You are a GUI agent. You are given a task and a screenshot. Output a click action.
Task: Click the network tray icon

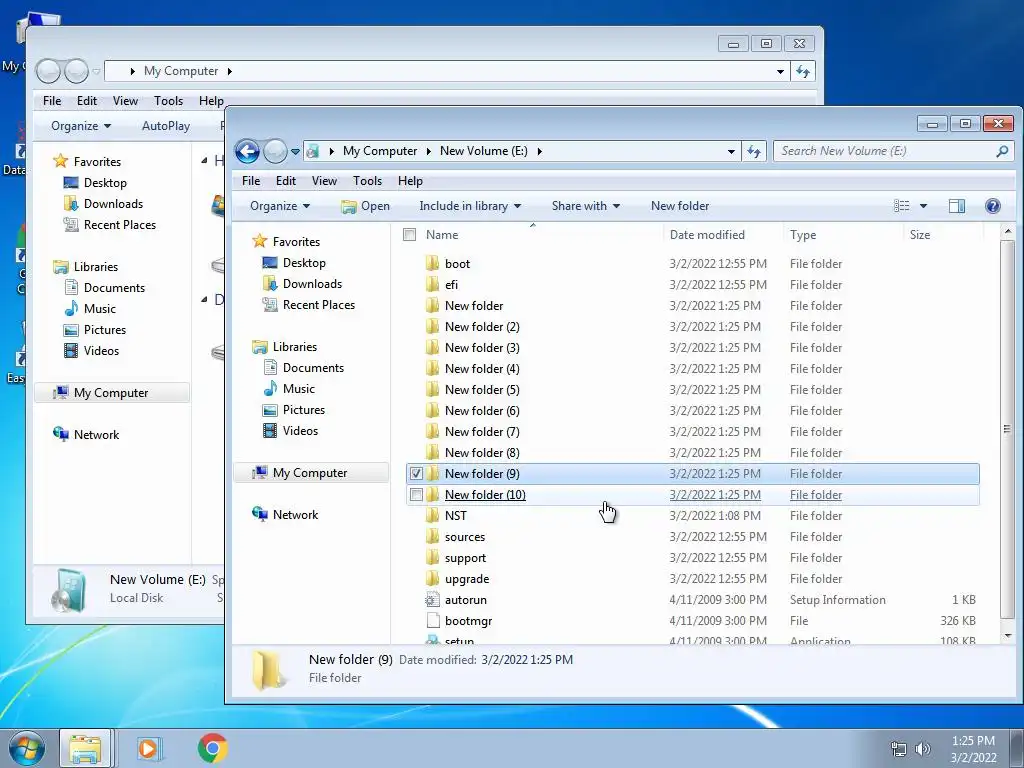tap(899, 749)
